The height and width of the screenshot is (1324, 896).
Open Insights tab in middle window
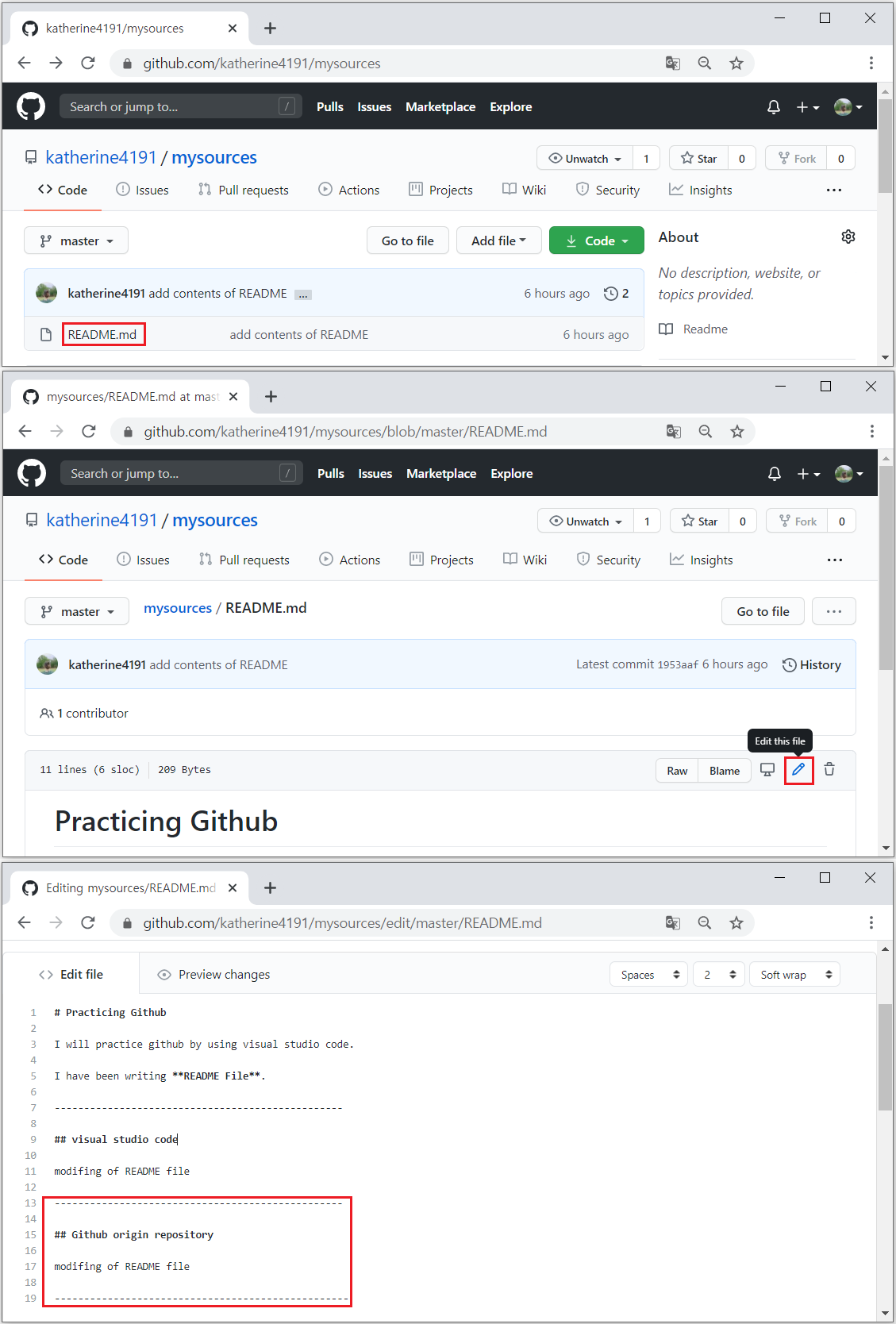coord(702,560)
